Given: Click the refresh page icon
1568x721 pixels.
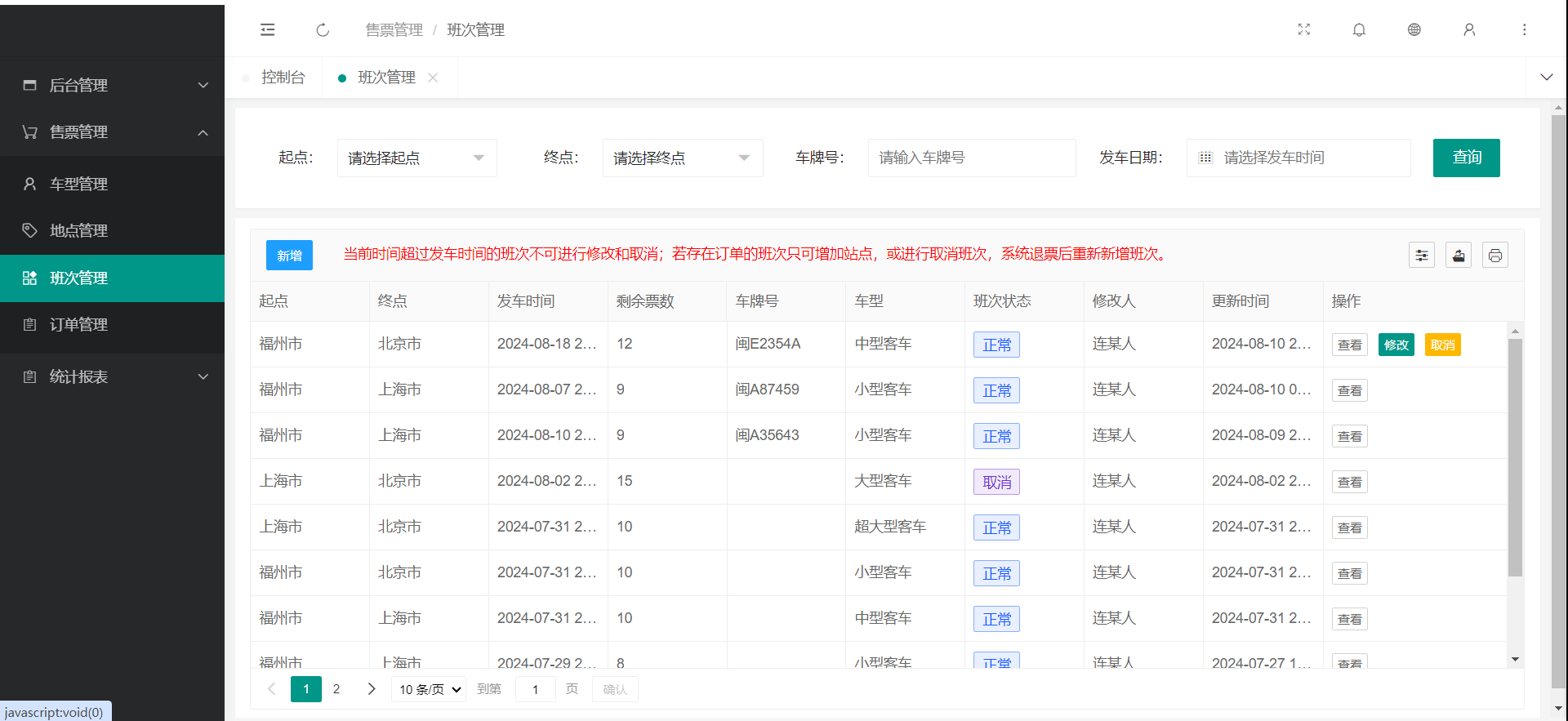Looking at the screenshot, I should pos(323,30).
